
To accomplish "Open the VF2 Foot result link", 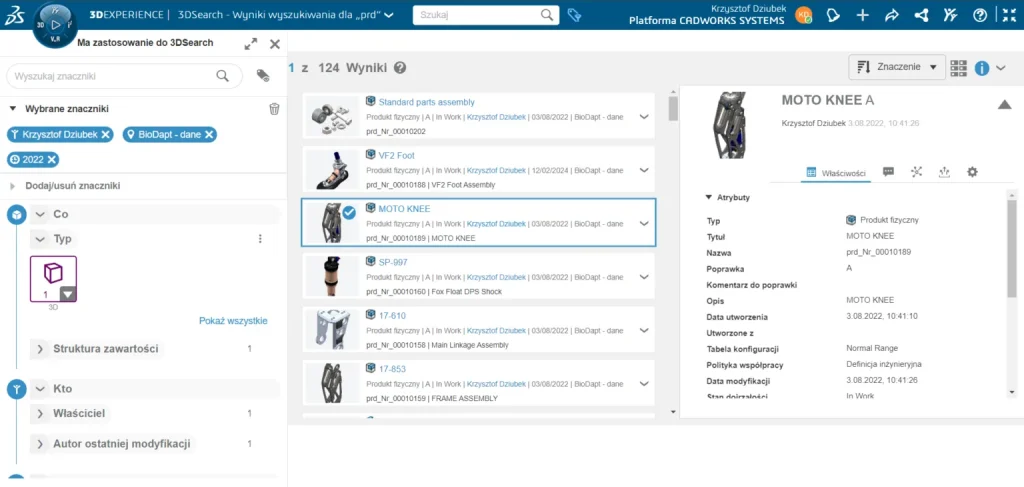I will pos(396,155).
